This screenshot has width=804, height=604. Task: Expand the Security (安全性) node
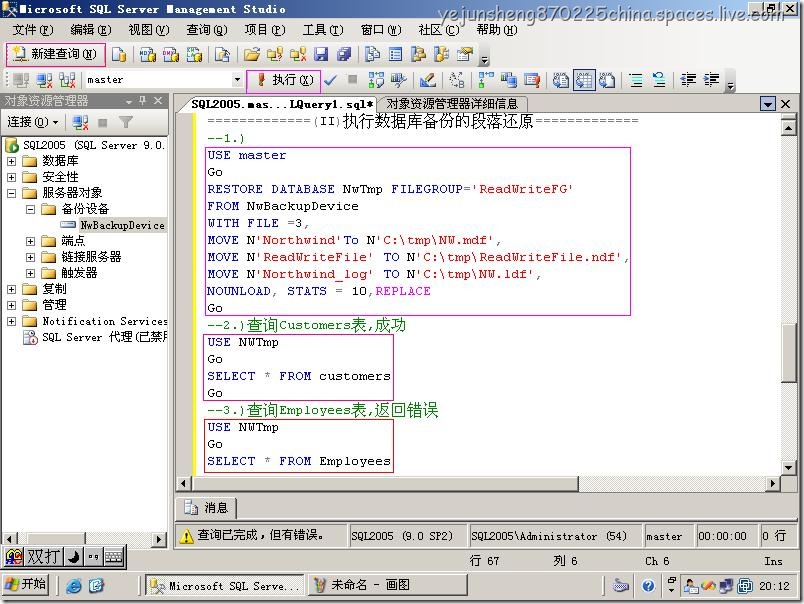[x=11, y=177]
